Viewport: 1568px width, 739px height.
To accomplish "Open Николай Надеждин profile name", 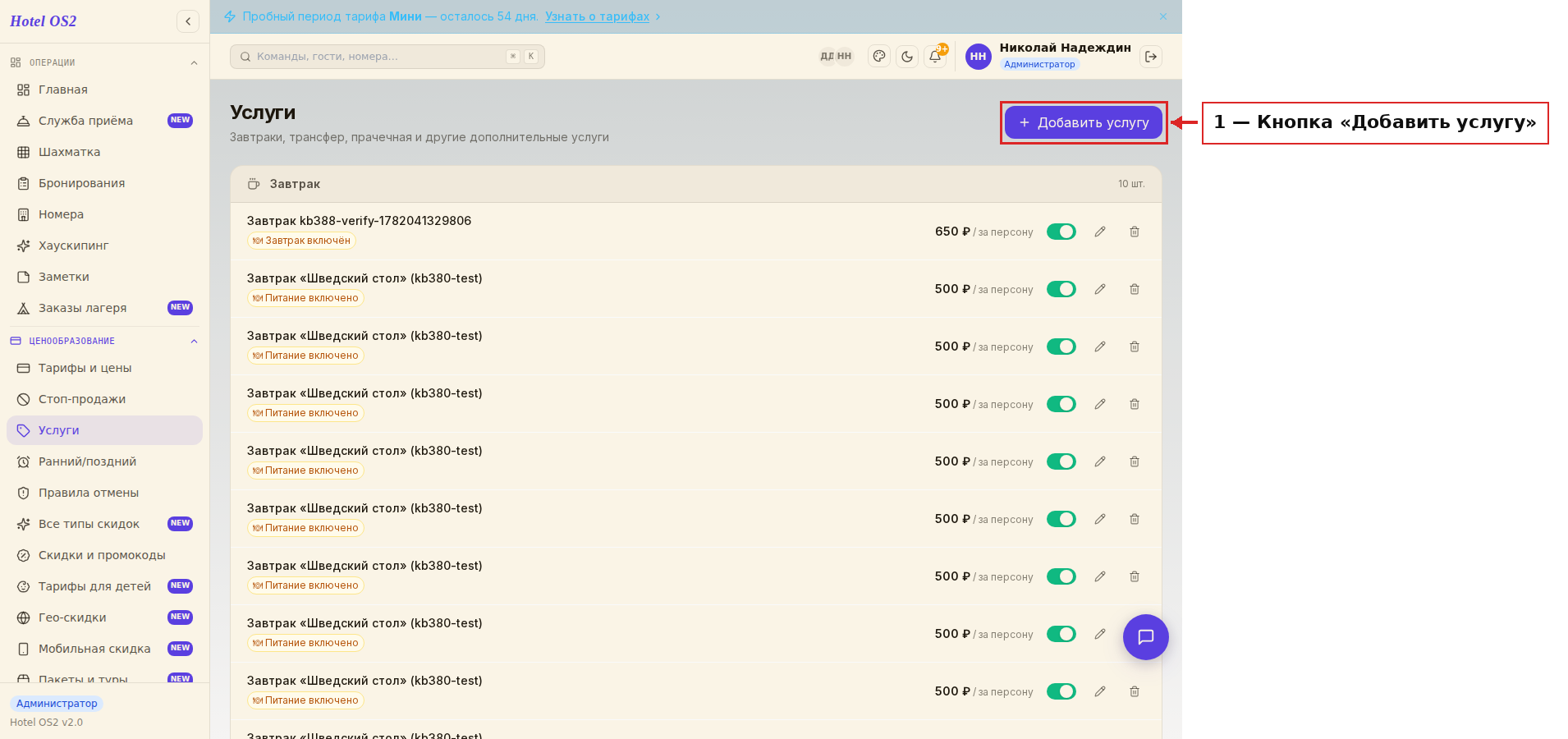I will point(1065,48).
